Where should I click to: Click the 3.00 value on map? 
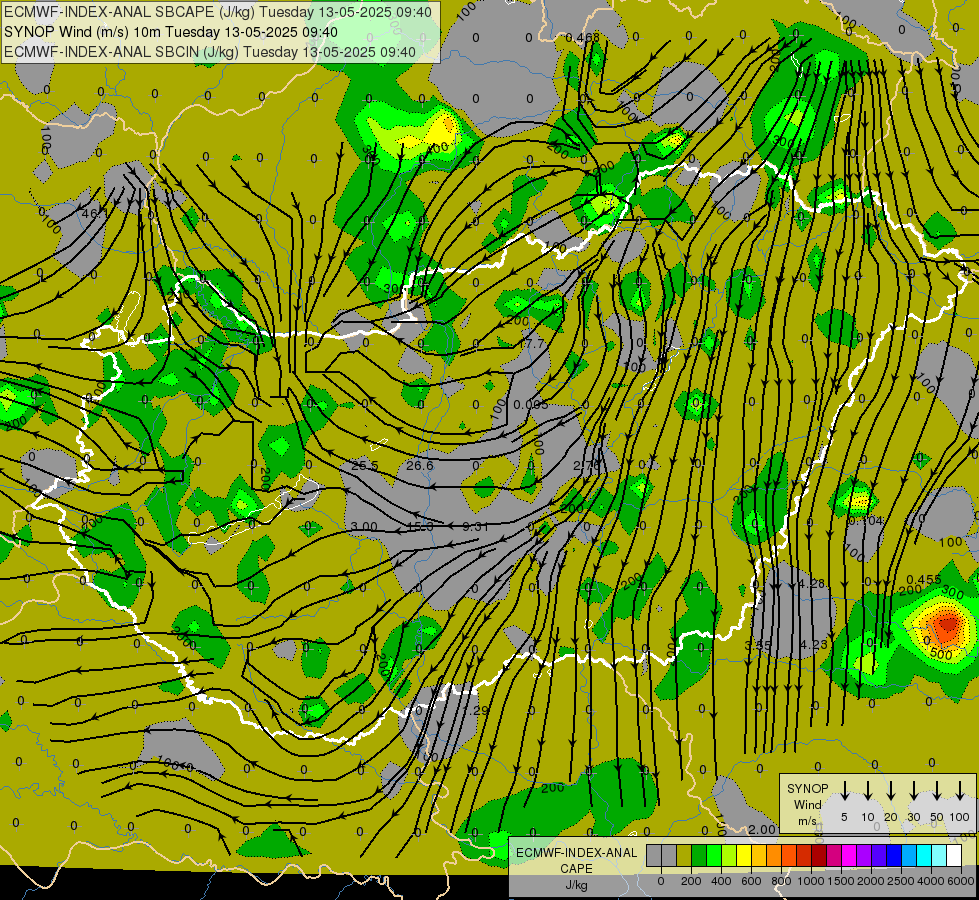click(x=364, y=527)
